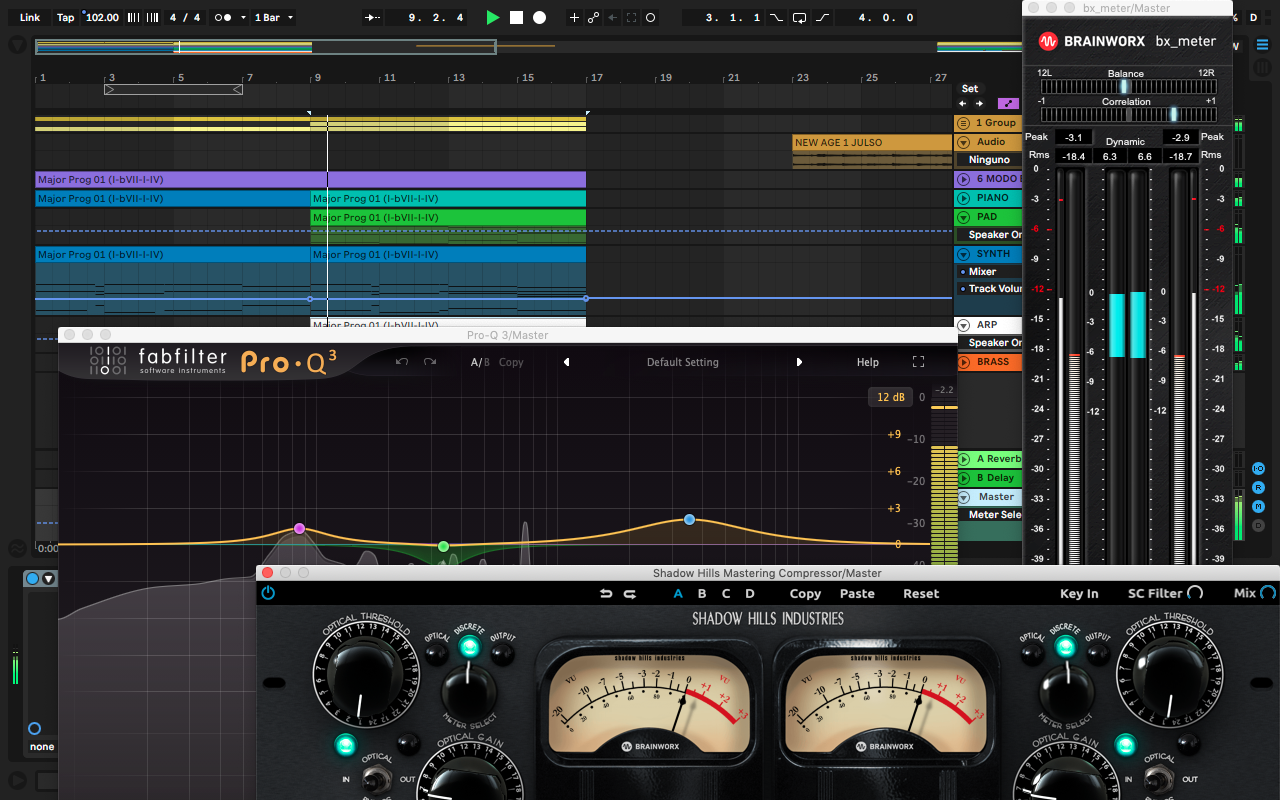Click the 1 Group track icon
This screenshot has height=800, width=1280.
coord(963,123)
